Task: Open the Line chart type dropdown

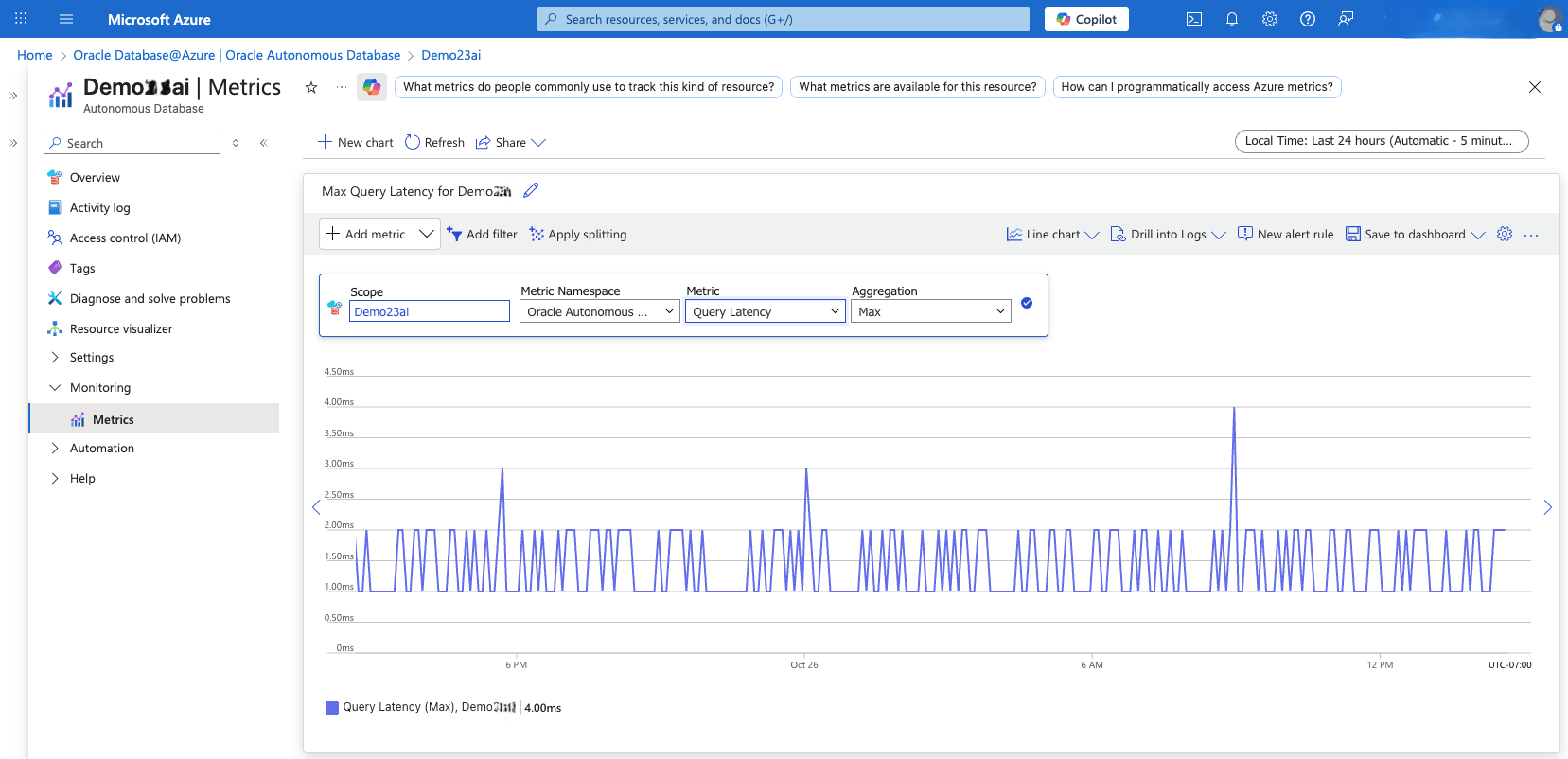Action: pos(1052,235)
